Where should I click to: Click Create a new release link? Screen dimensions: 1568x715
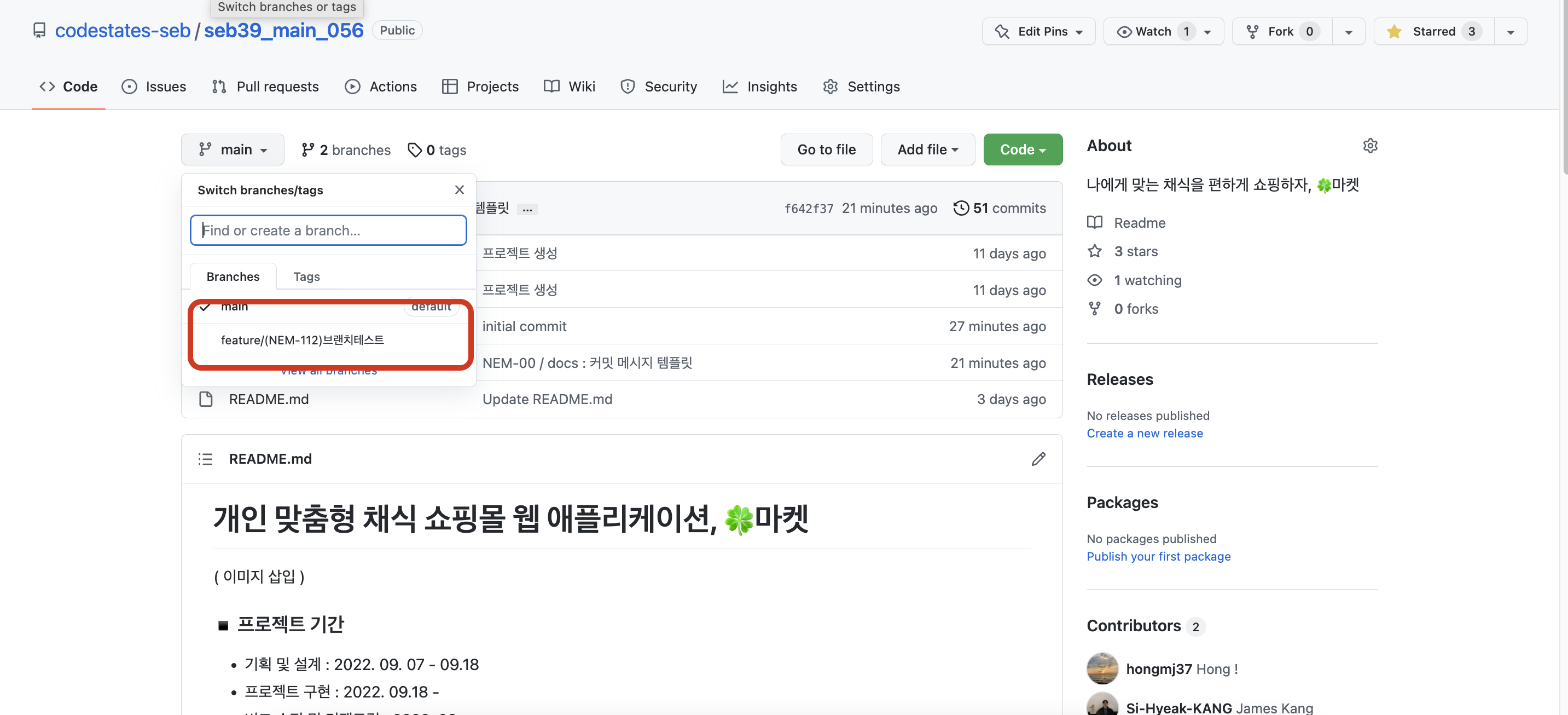click(1145, 433)
